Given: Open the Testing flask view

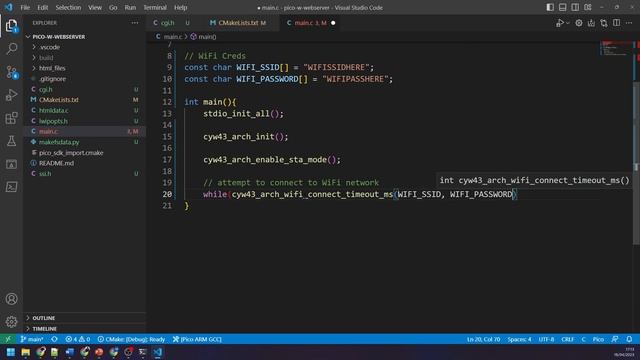Looking at the screenshot, I should coord(11,141).
